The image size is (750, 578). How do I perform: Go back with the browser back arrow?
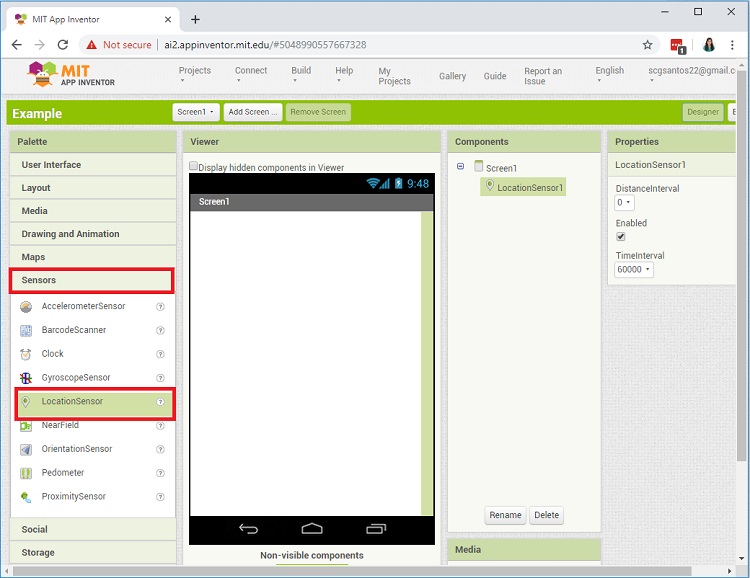17,45
